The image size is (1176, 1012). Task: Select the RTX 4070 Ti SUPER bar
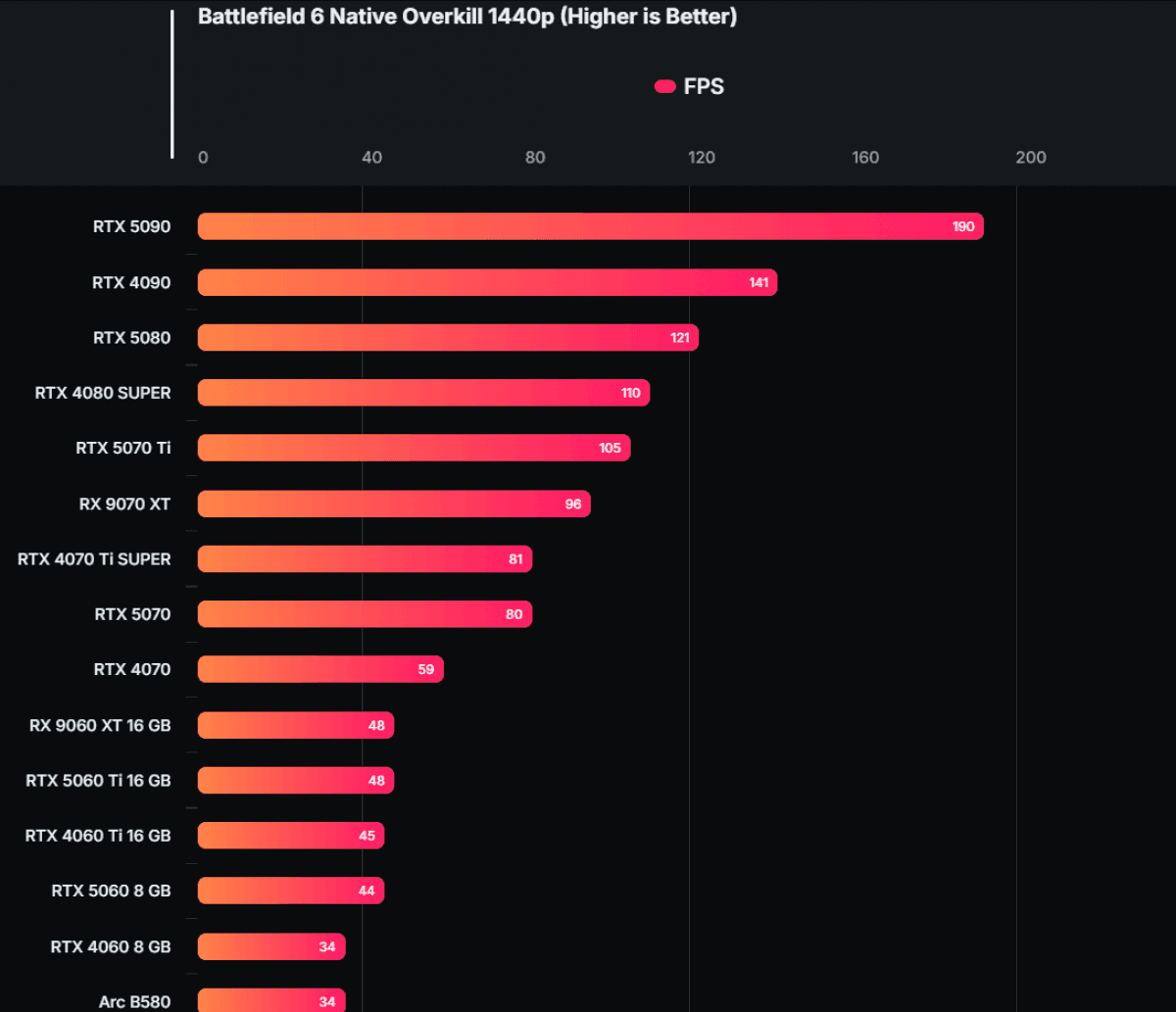click(365, 559)
